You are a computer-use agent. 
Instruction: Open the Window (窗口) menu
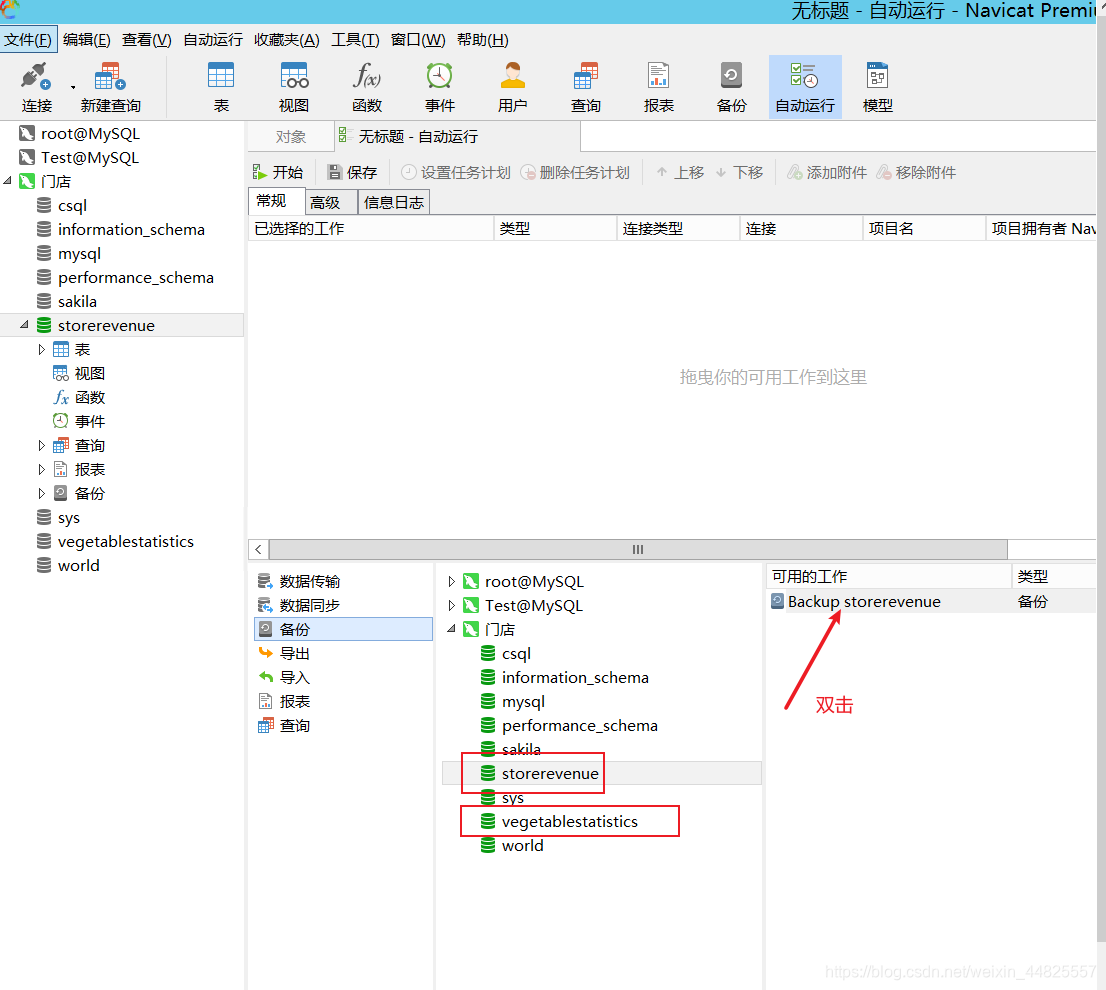[x=418, y=39]
